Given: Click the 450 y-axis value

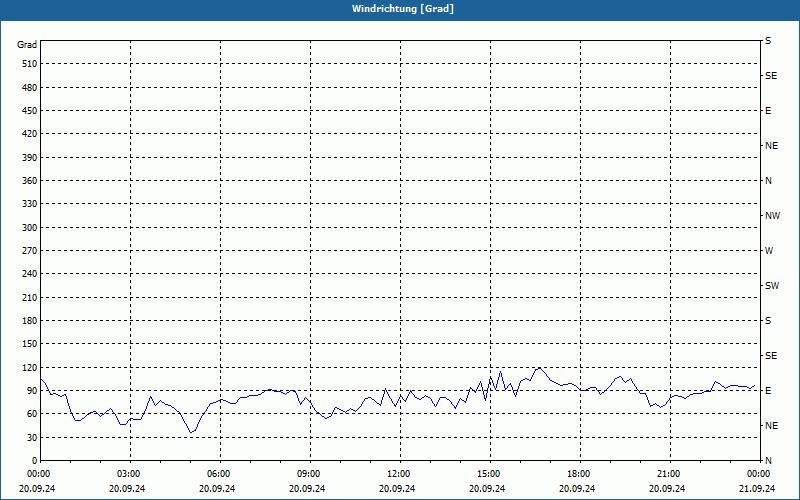Looking at the screenshot, I should coord(29,111).
